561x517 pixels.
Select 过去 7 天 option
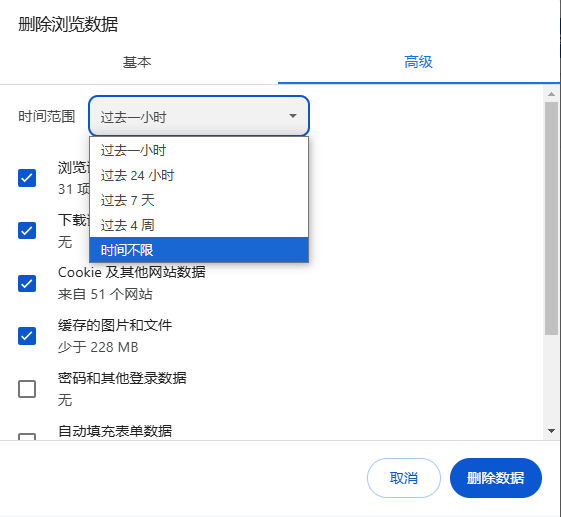[199, 200]
